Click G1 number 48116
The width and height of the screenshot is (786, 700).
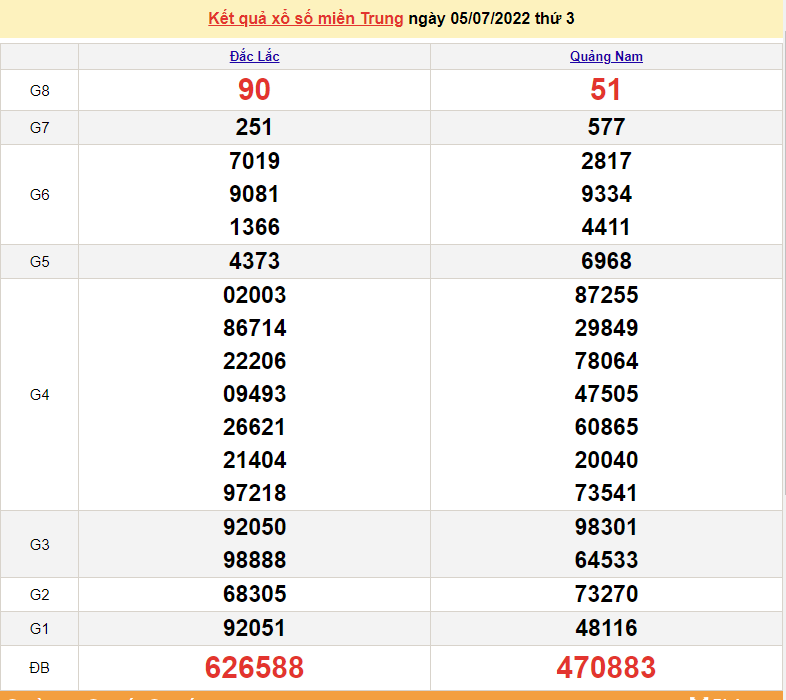point(606,628)
